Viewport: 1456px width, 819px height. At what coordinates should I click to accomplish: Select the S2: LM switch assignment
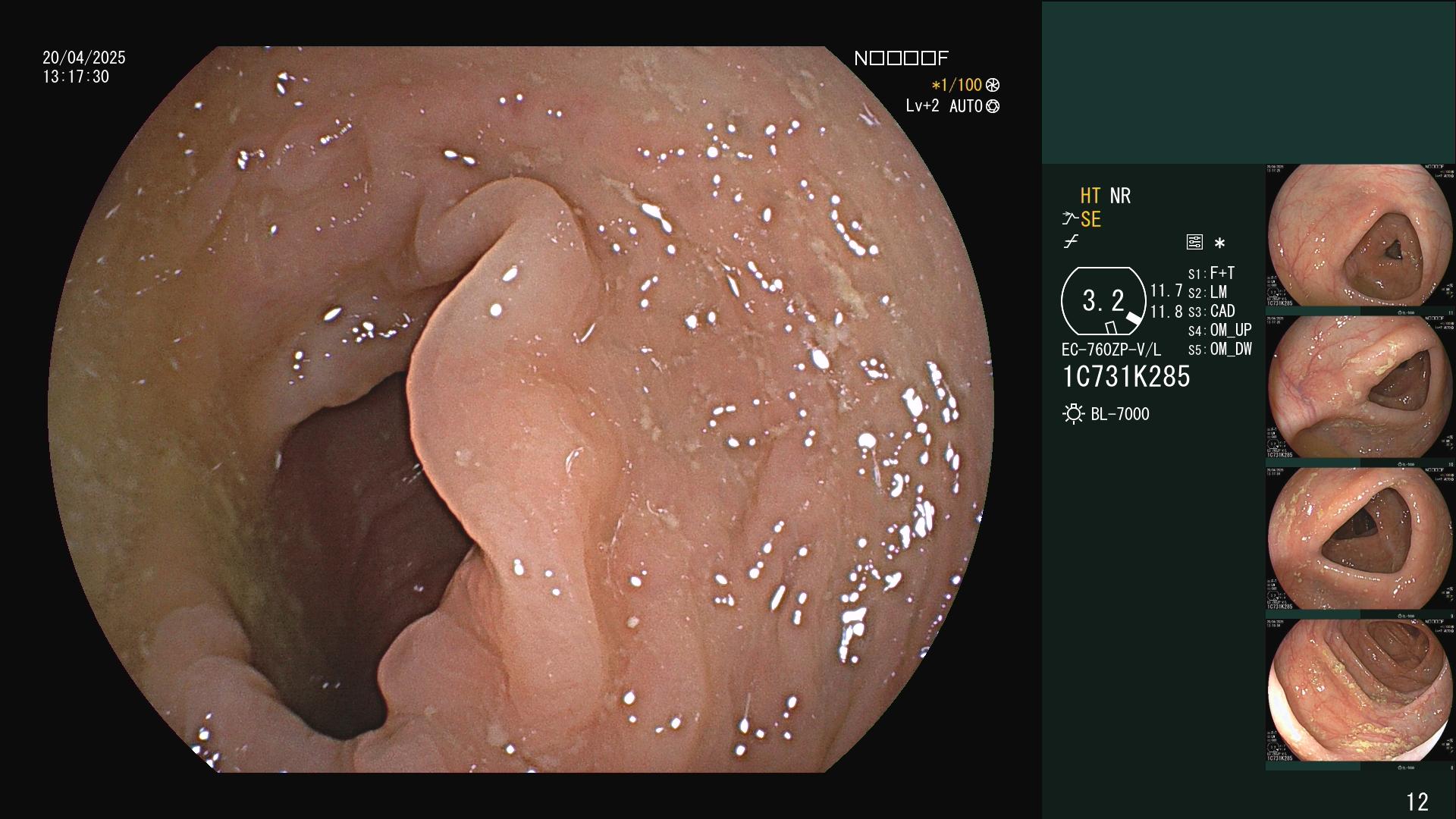(x=1208, y=293)
